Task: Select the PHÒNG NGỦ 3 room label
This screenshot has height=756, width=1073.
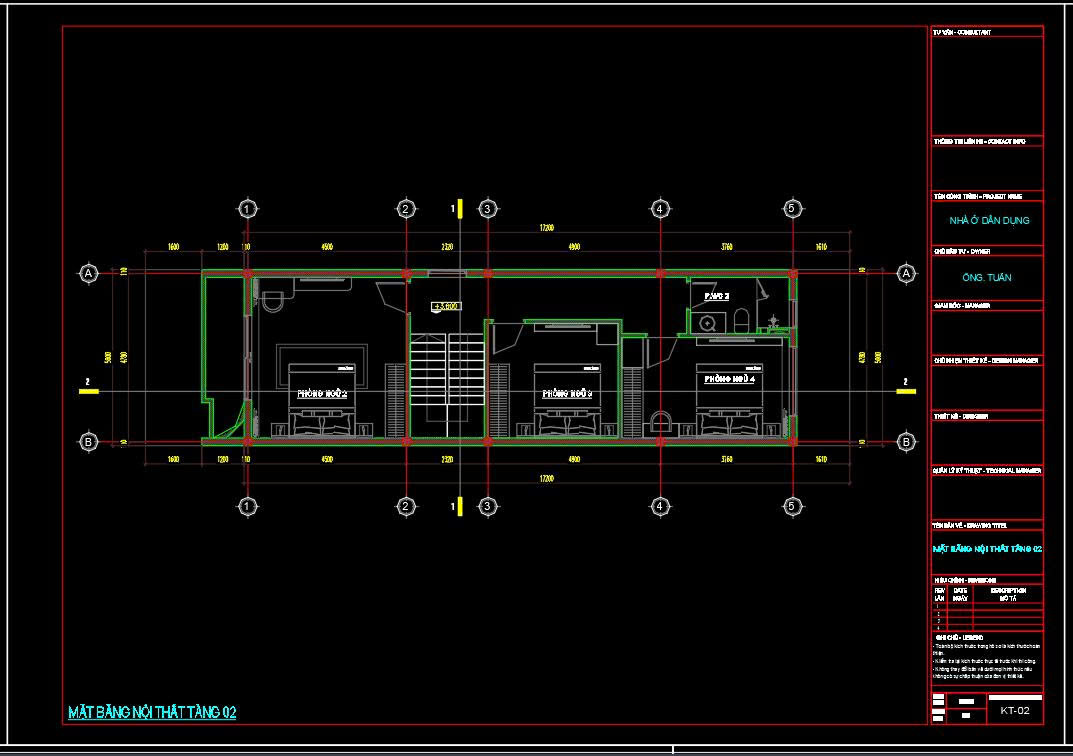Action: (x=567, y=394)
